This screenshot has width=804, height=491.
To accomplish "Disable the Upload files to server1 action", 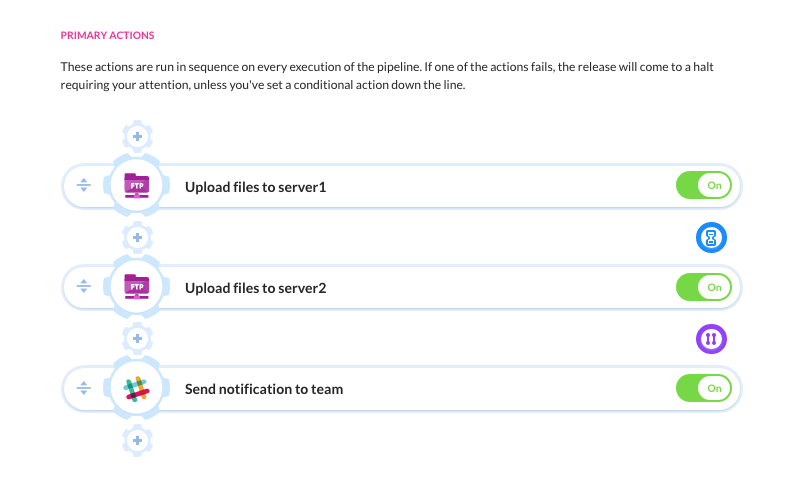I will 704,185.
